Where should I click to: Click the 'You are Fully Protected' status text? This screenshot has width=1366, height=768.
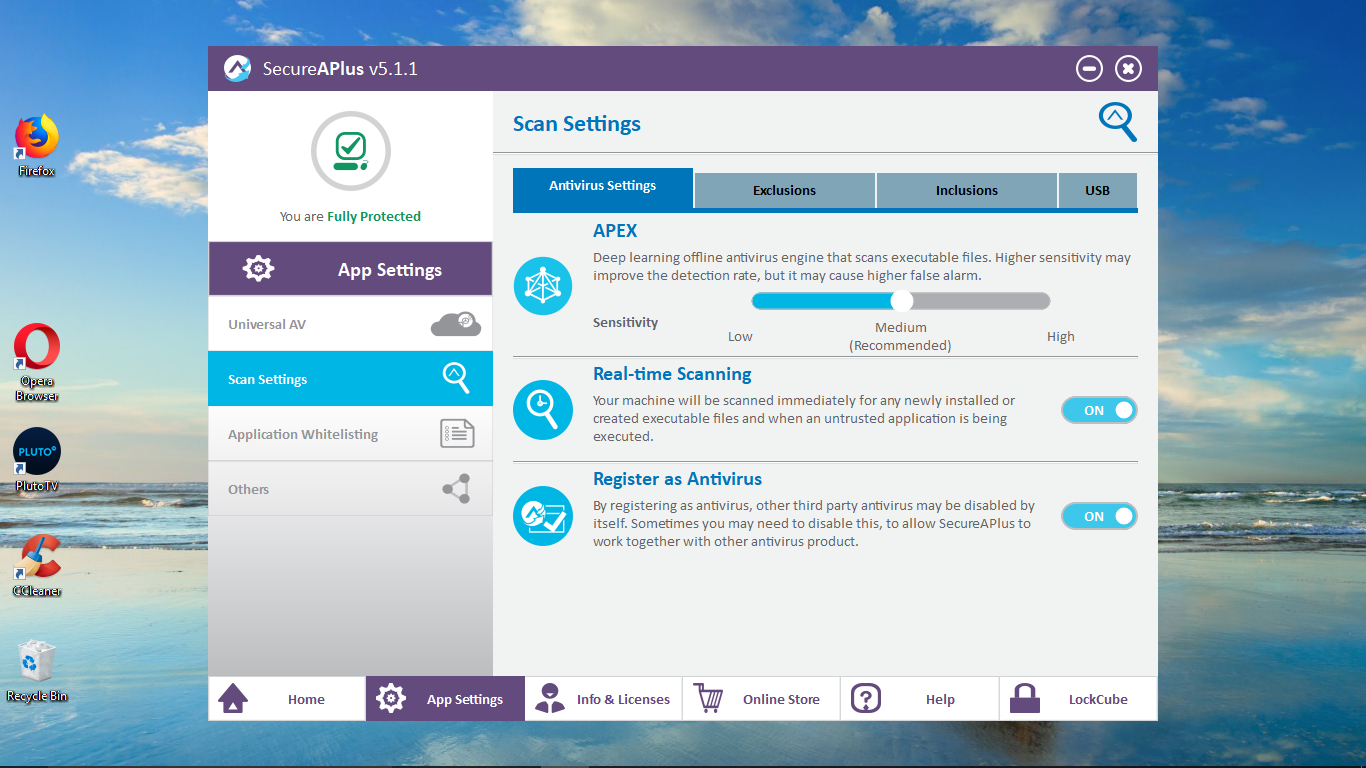[x=350, y=216]
